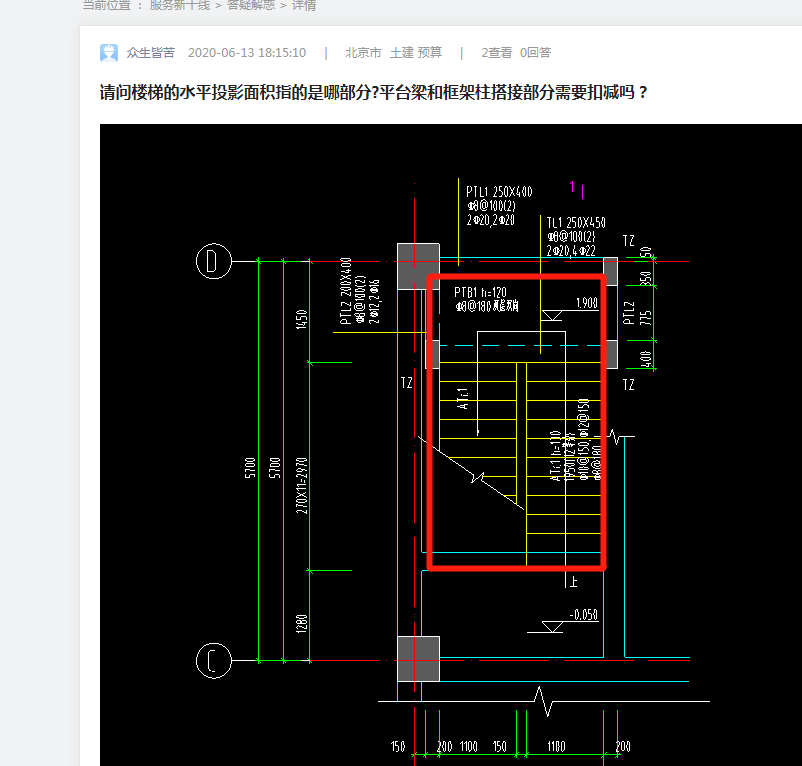The image size is (802, 766).
Task: Click the 详情 breadcrumb item
Action: coord(304,5)
